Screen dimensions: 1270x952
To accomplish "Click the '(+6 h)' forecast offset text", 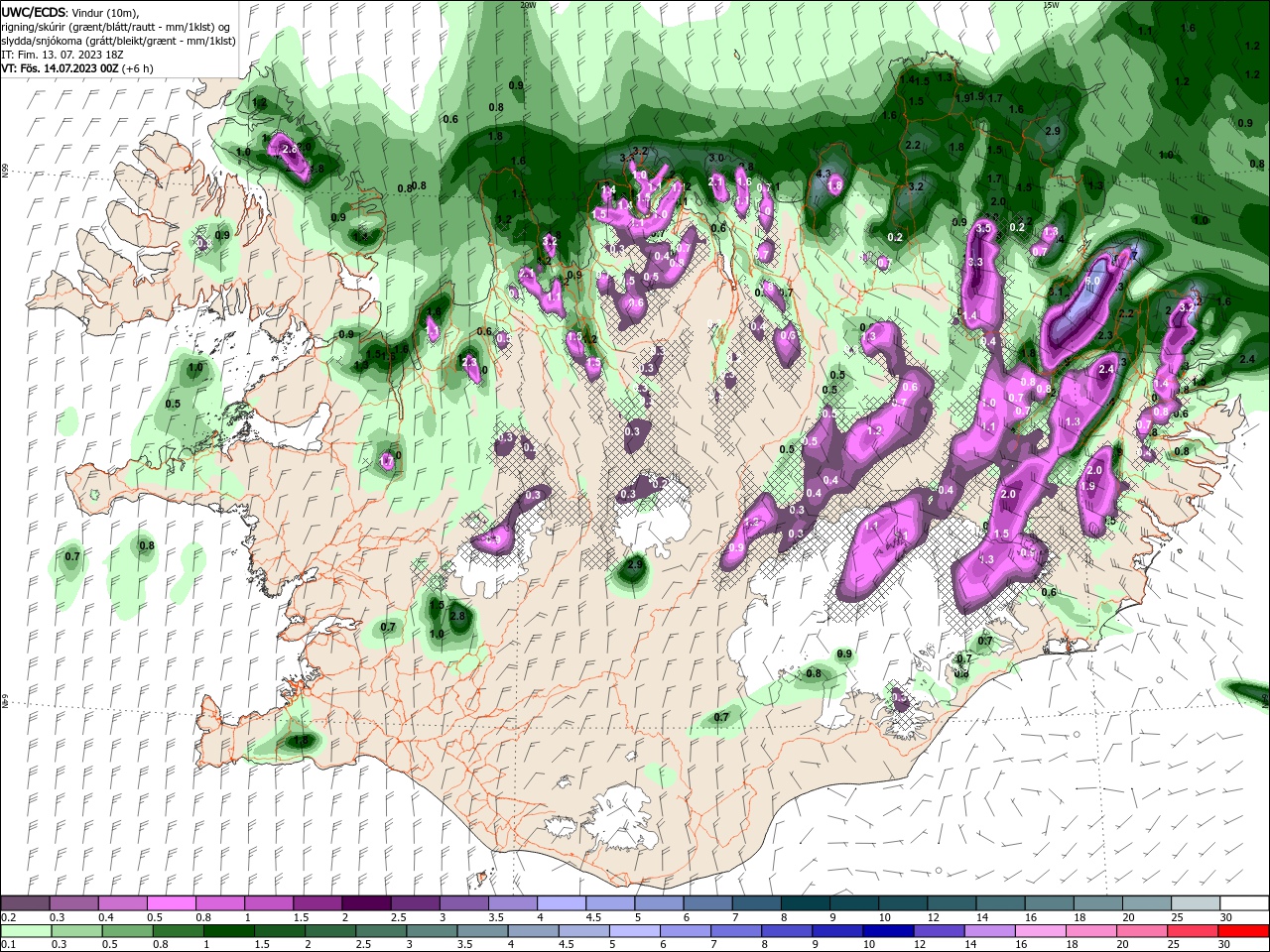I will tap(138, 68).
